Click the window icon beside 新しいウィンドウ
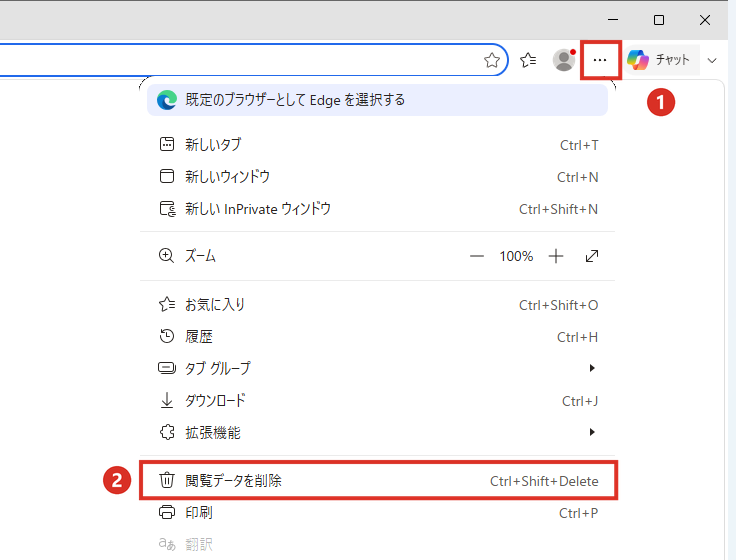This screenshot has height=560, width=736. (x=167, y=176)
